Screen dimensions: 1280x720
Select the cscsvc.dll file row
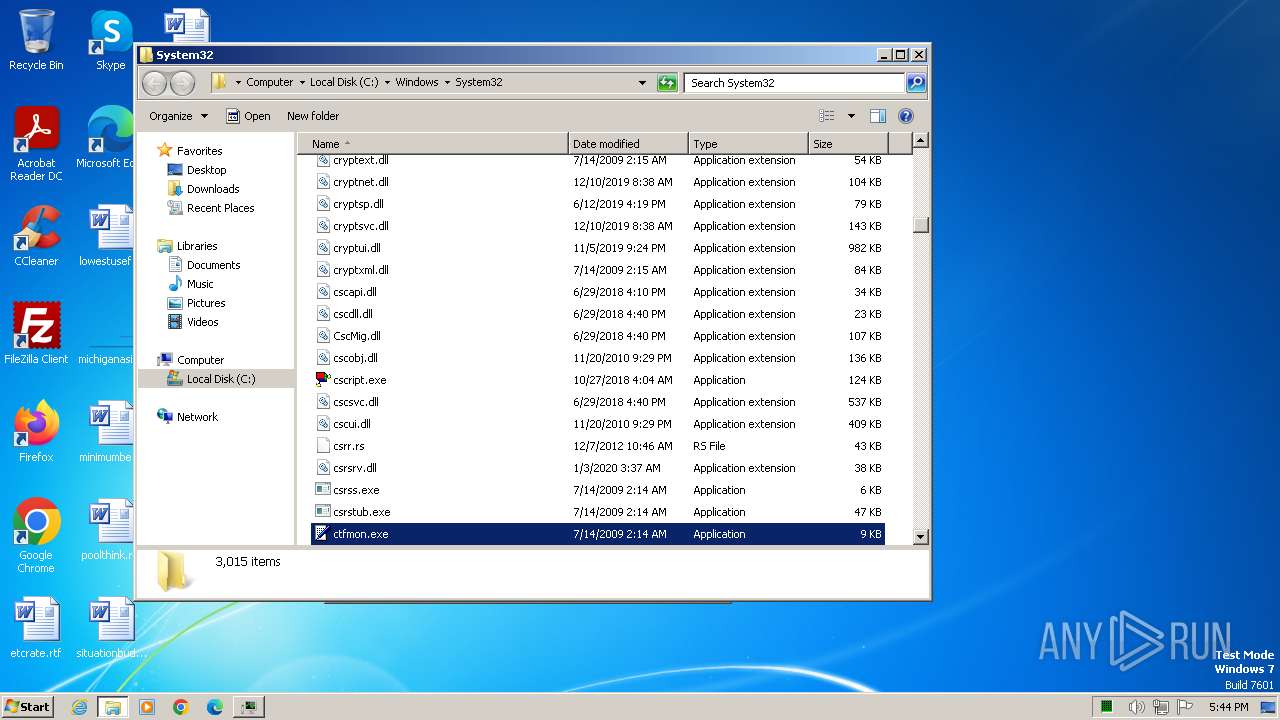pyautogui.click(x=598, y=402)
